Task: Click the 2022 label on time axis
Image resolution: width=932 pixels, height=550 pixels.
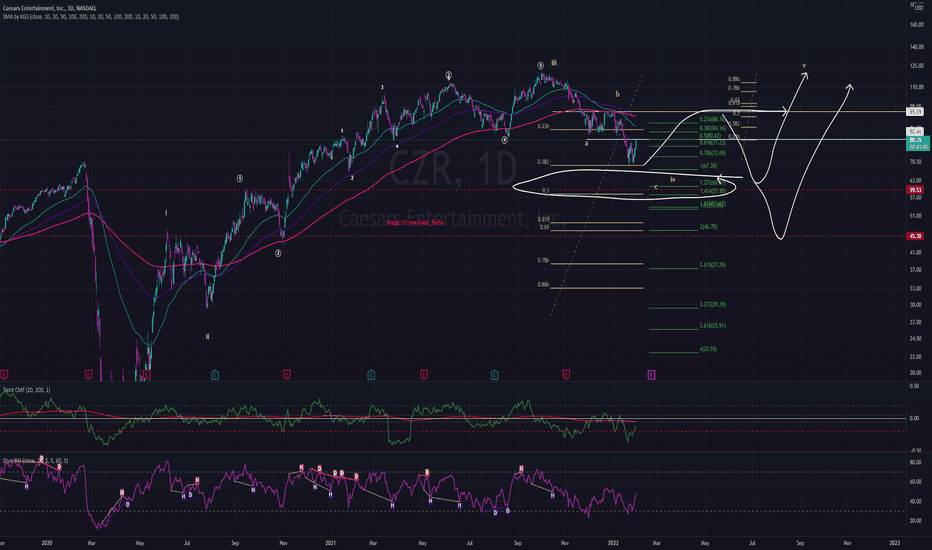Action: (613, 543)
